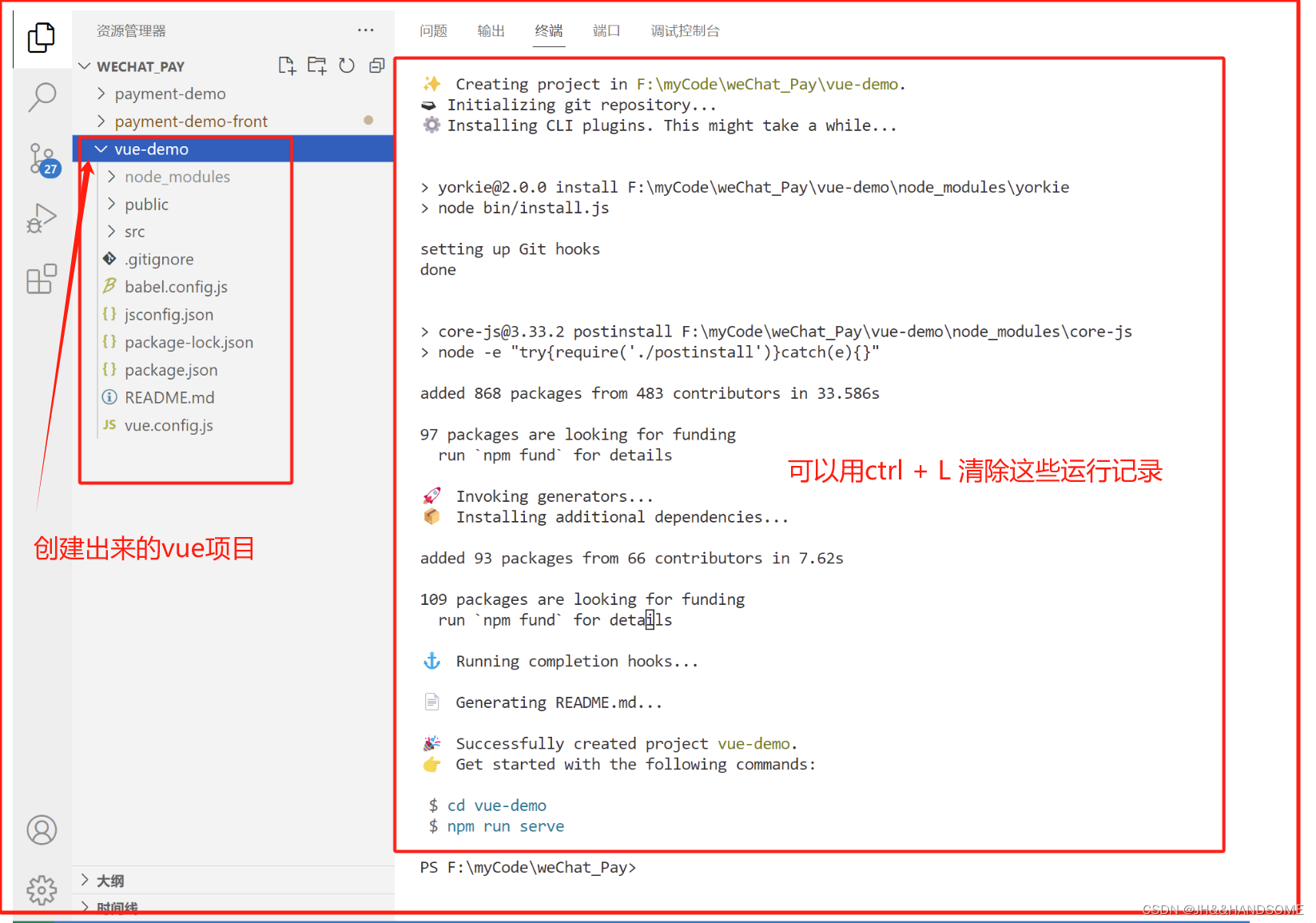Click the 'setting up Git hooks' line
This screenshot has height=923, width=1316.
(510, 249)
